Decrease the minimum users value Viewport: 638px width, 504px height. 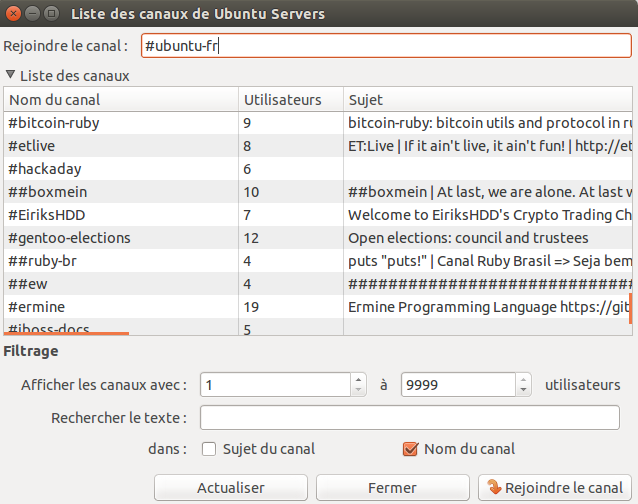pyautogui.click(x=358, y=390)
